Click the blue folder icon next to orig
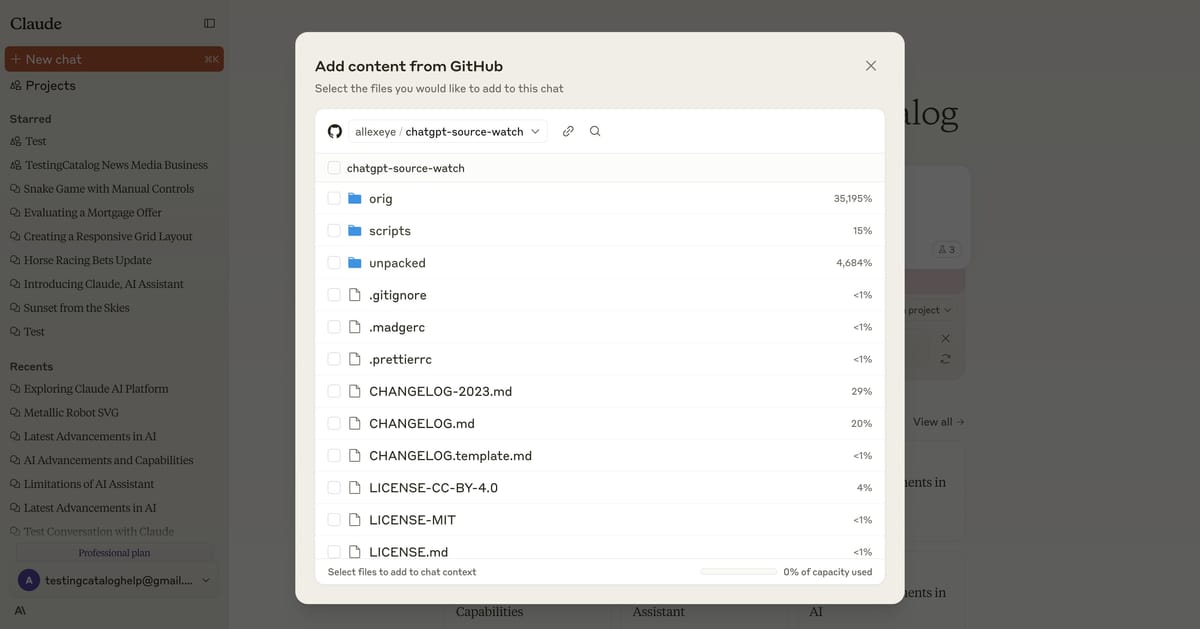Image resolution: width=1200 pixels, height=629 pixels. tap(355, 198)
